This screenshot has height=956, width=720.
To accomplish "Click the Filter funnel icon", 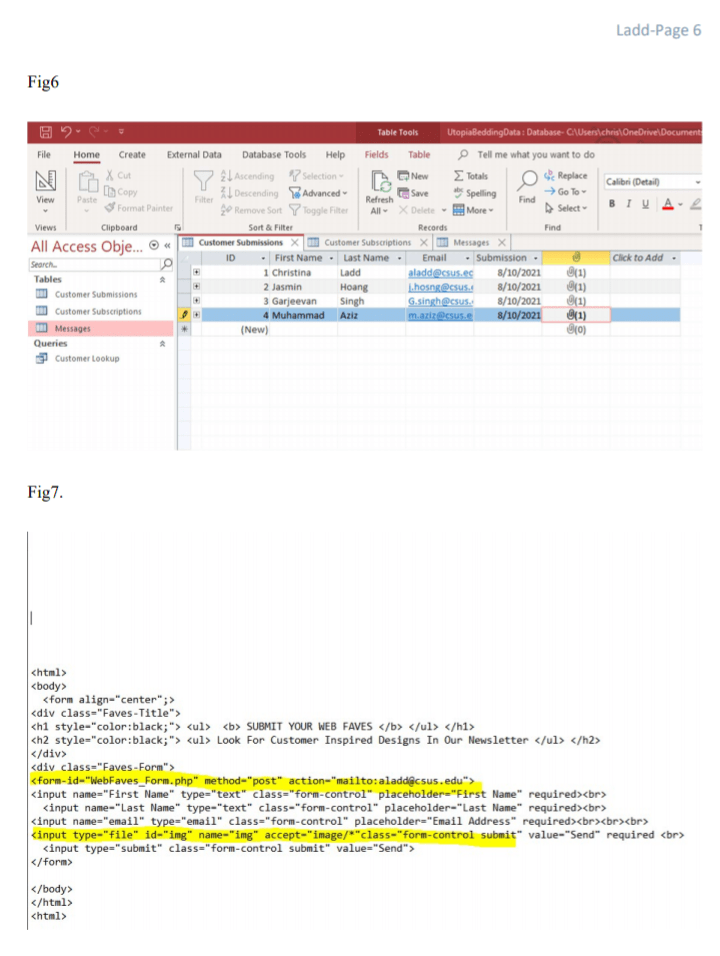I will tap(202, 183).
